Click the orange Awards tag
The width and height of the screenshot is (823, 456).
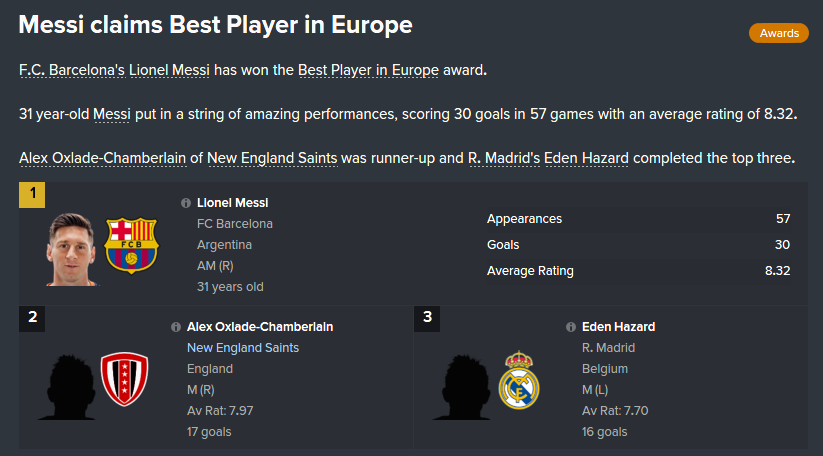(778, 34)
